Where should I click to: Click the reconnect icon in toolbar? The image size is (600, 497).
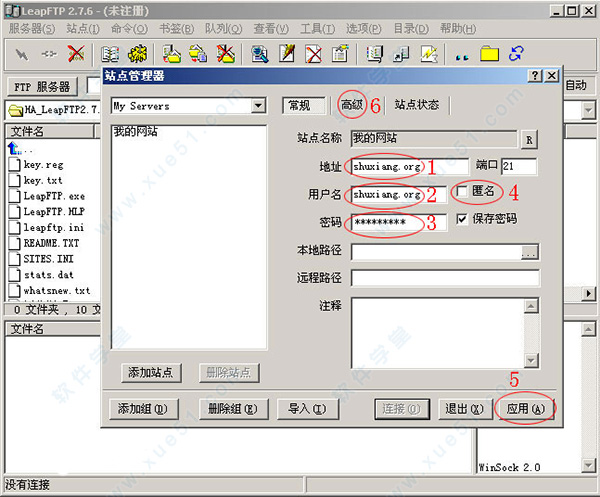pyautogui.click(x=49, y=54)
